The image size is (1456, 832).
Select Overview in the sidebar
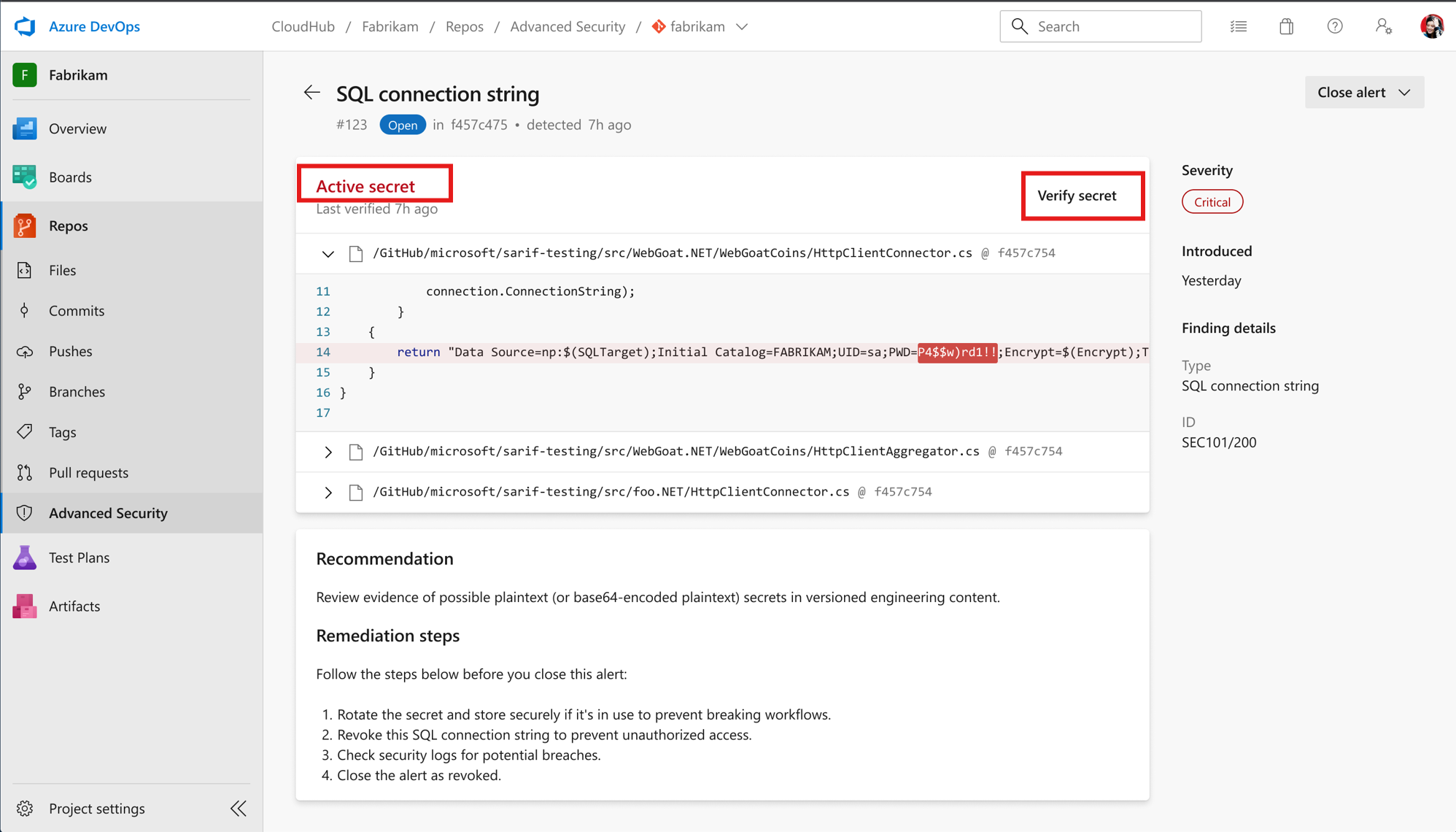coord(133,128)
